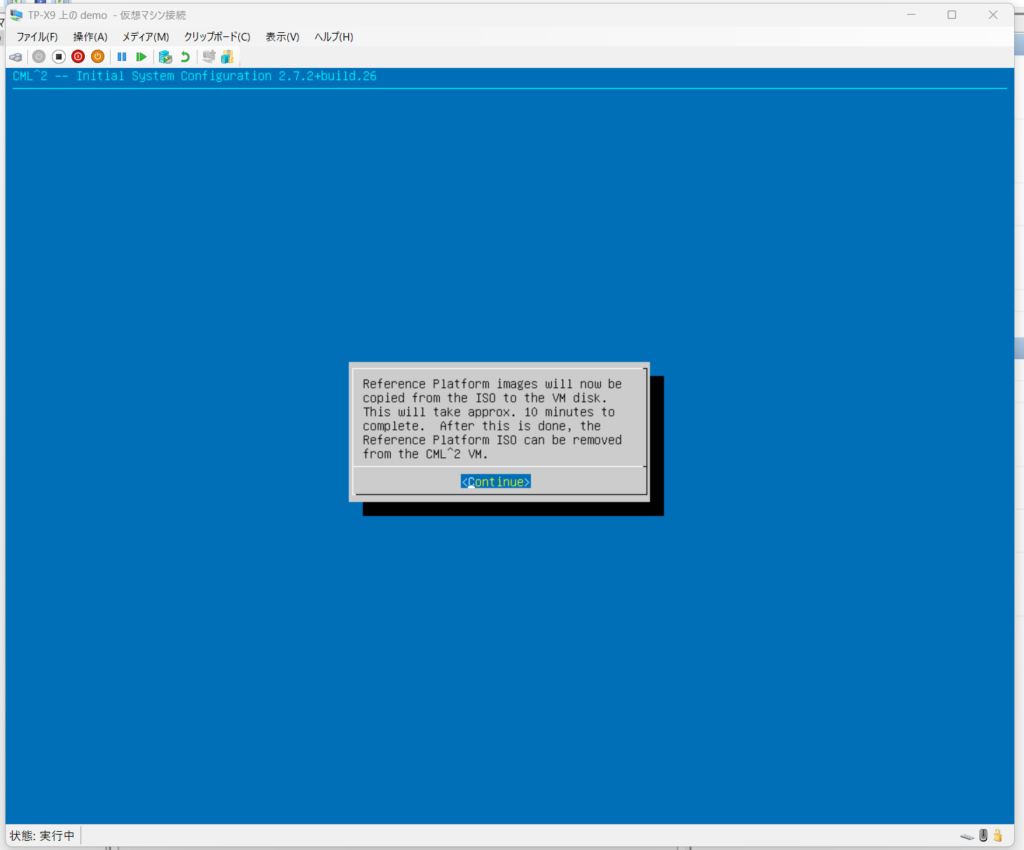Pause the virtual machine
This screenshot has width=1024, height=850.
121,57
